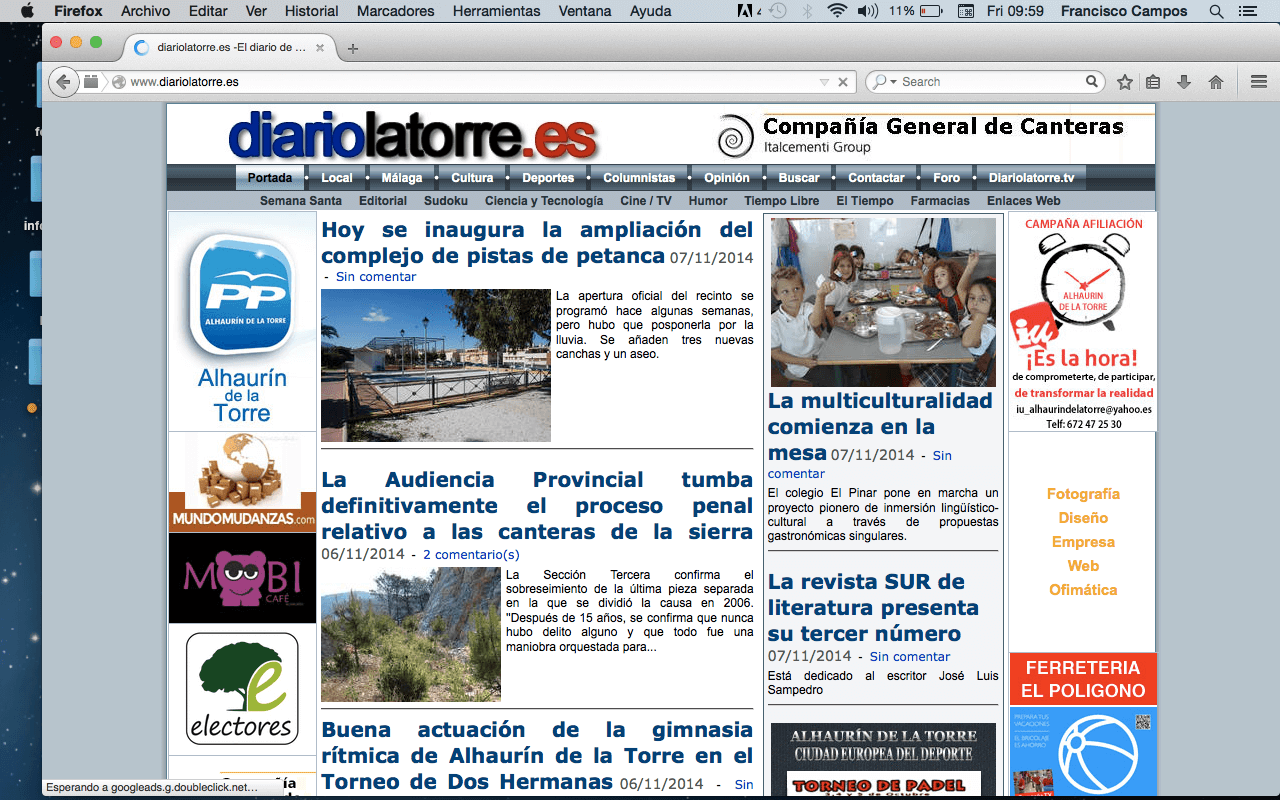Open the Firefox hamburger menu
The height and width of the screenshot is (800, 1280).
tap(1259, 82)
